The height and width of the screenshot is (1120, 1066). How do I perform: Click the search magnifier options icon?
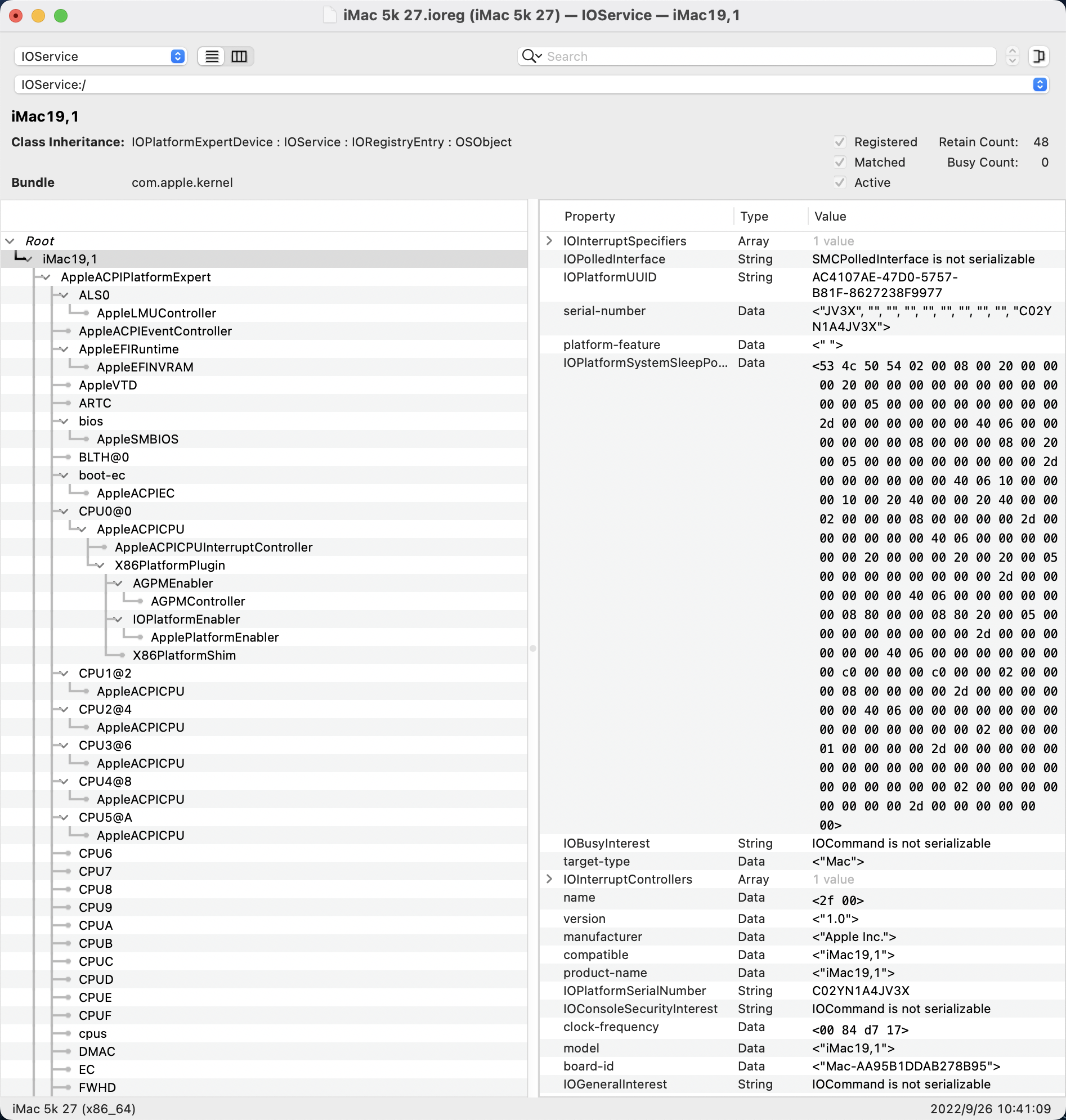coord(531,56)
